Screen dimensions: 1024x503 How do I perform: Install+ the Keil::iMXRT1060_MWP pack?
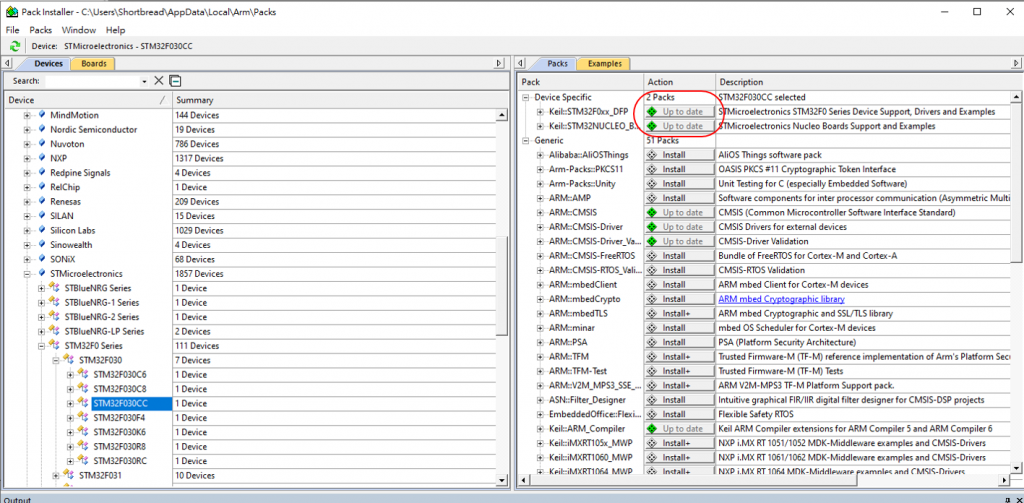point(679,457)
